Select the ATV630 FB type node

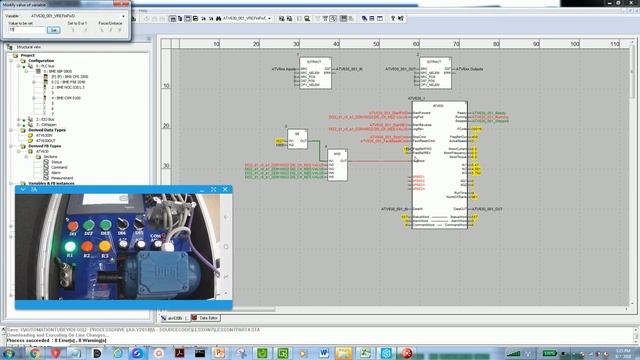42,151
